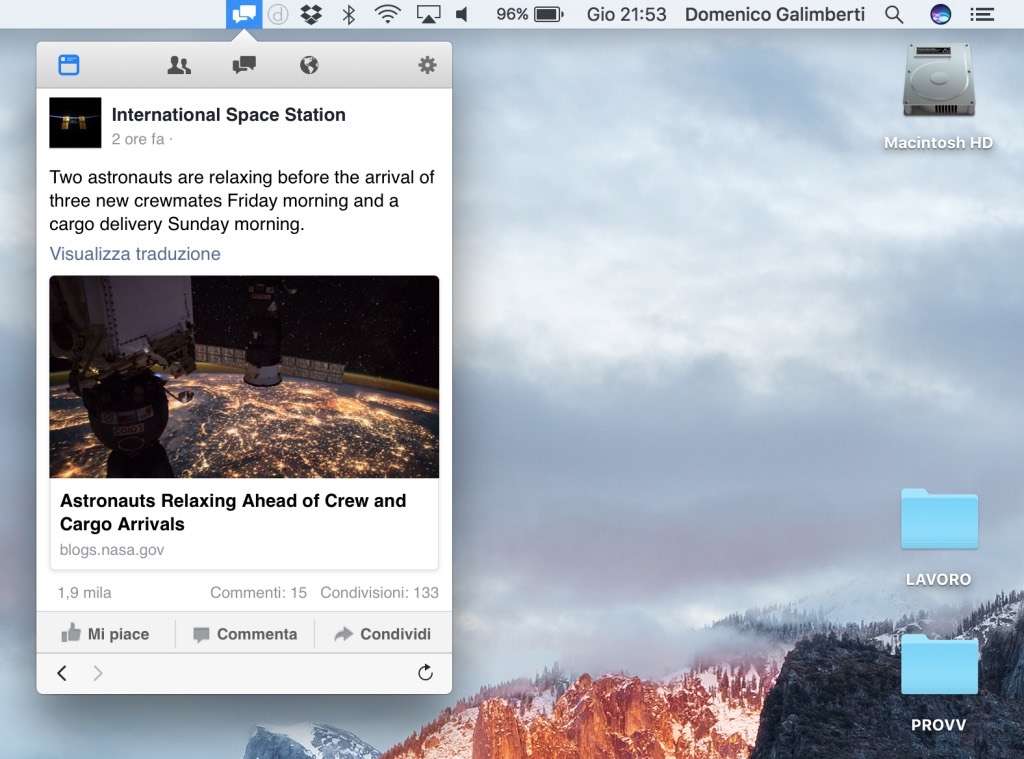Open the space station article photo
The width and height of the screenshot is (1024, 759).
(244, 377)
